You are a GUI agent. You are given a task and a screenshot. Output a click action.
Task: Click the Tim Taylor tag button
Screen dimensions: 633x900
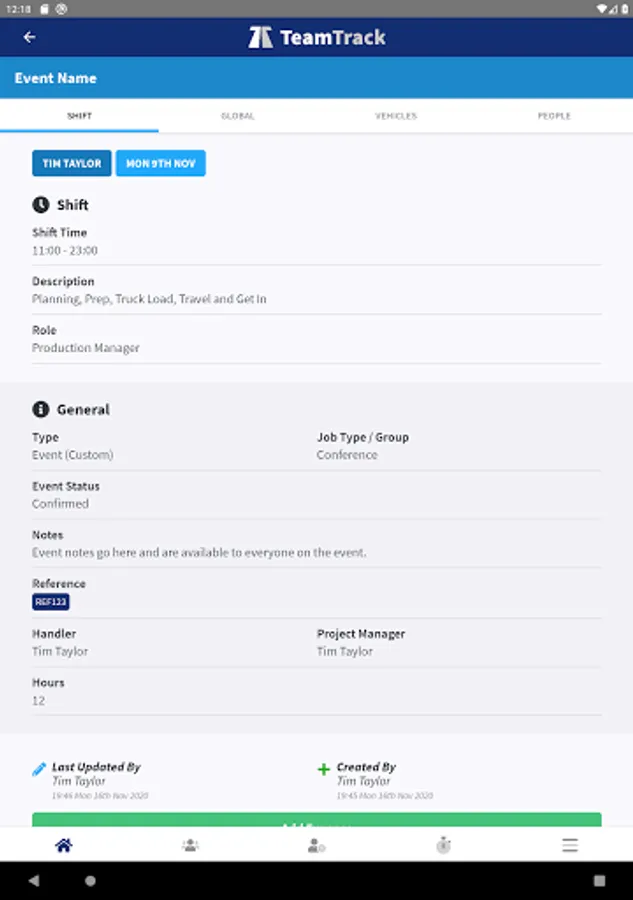[71, 164]
